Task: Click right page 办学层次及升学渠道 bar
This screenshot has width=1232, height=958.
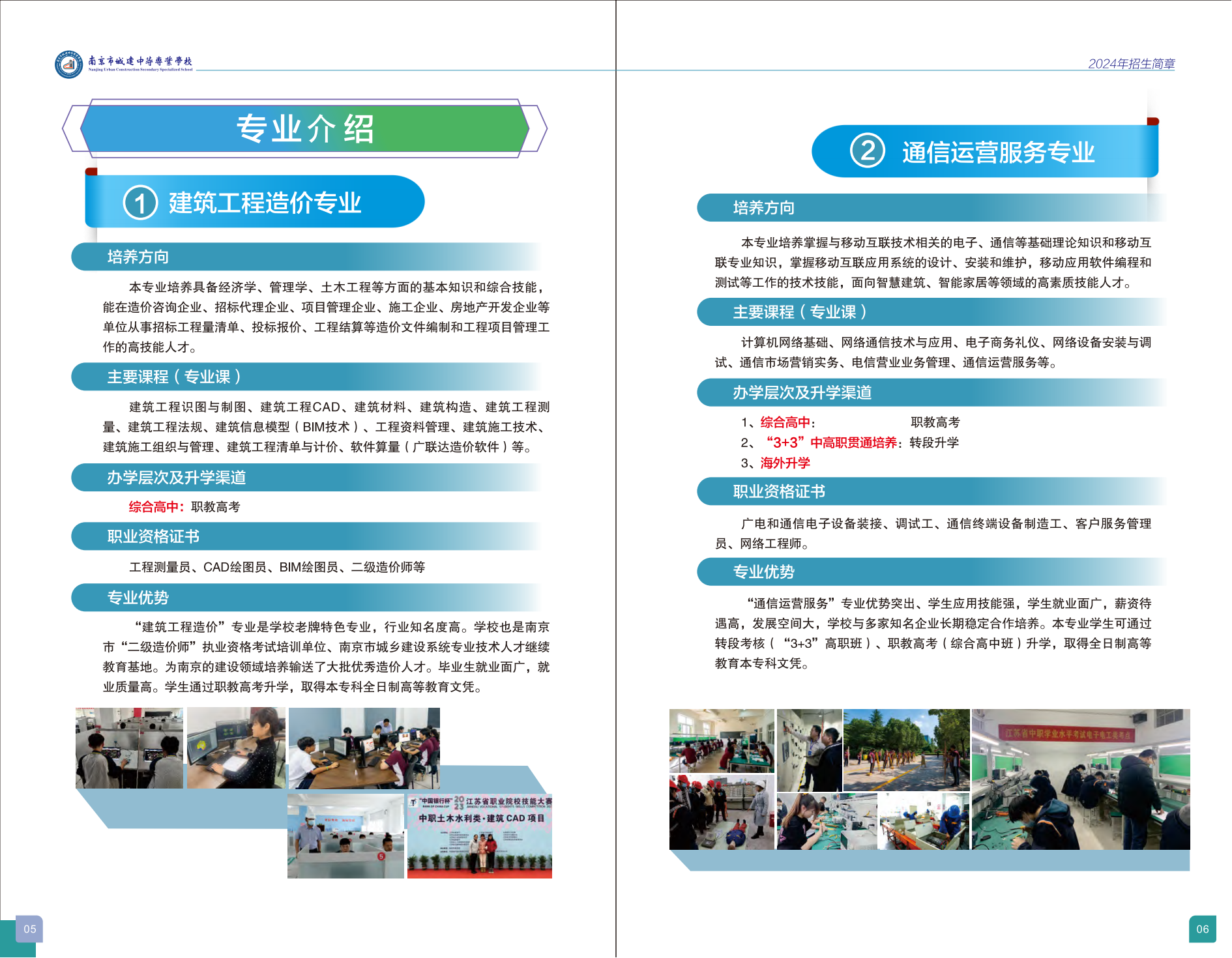Action: pyautogui.click(x=932, y=392)
